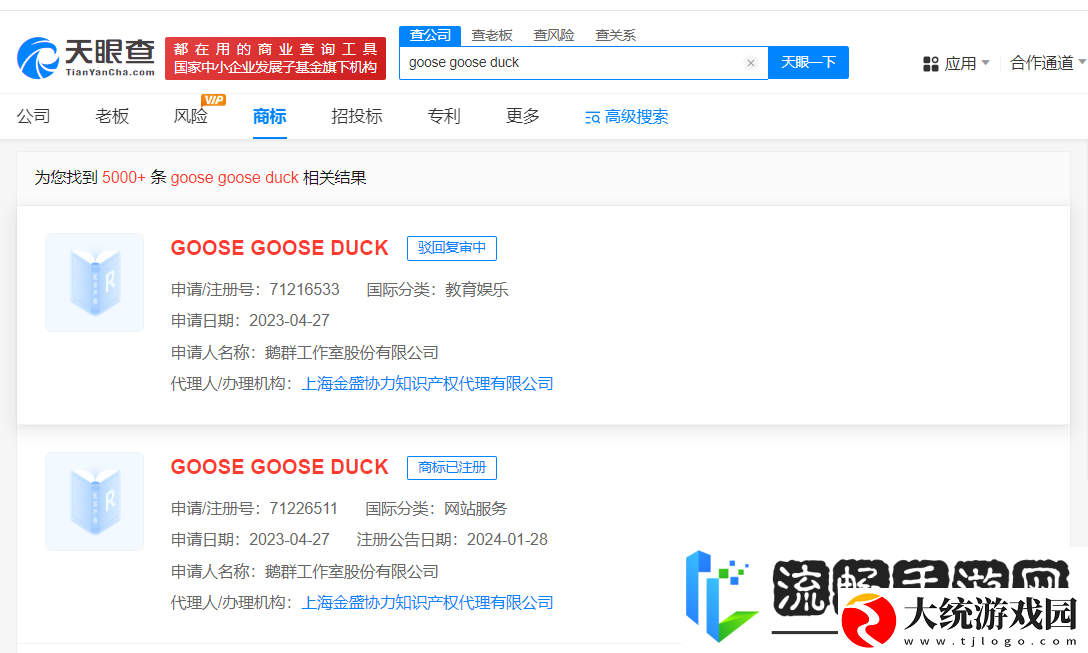
Task: Switch to the 公司 results tab
Action: point(33,116)
